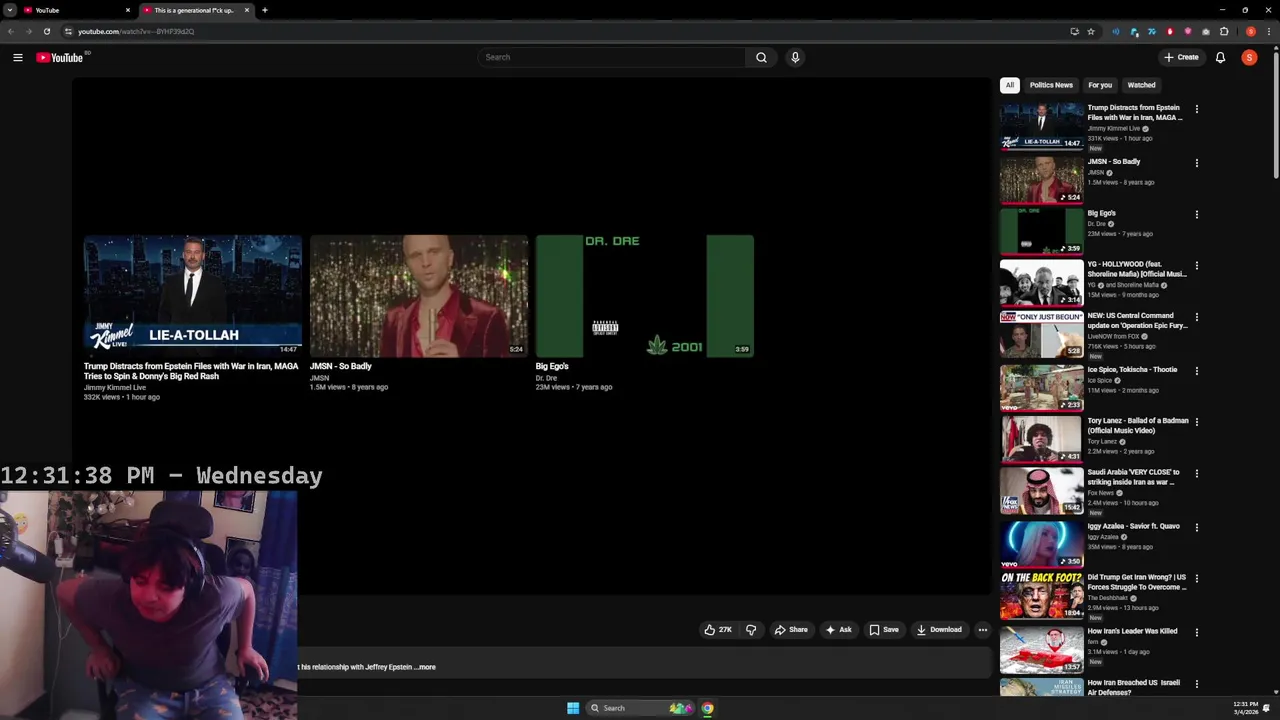Open options for Trump Distracts sidebar video

click(x=1196, y=109)
